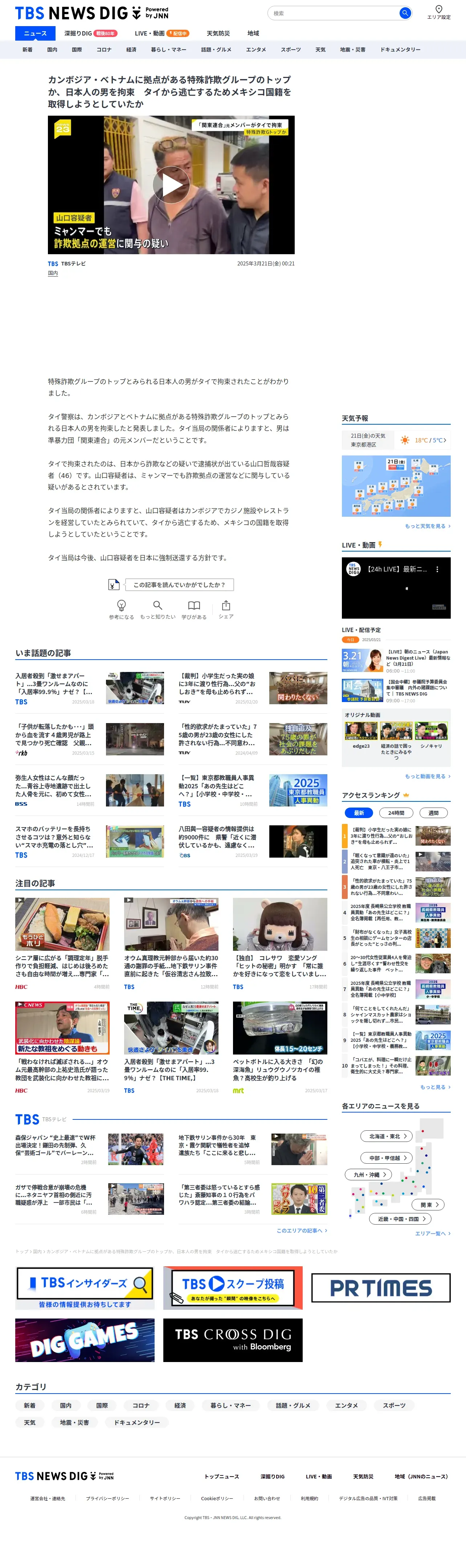Open TBS CROSS DIG Bloomberg banner

[x=233, y=1340]
